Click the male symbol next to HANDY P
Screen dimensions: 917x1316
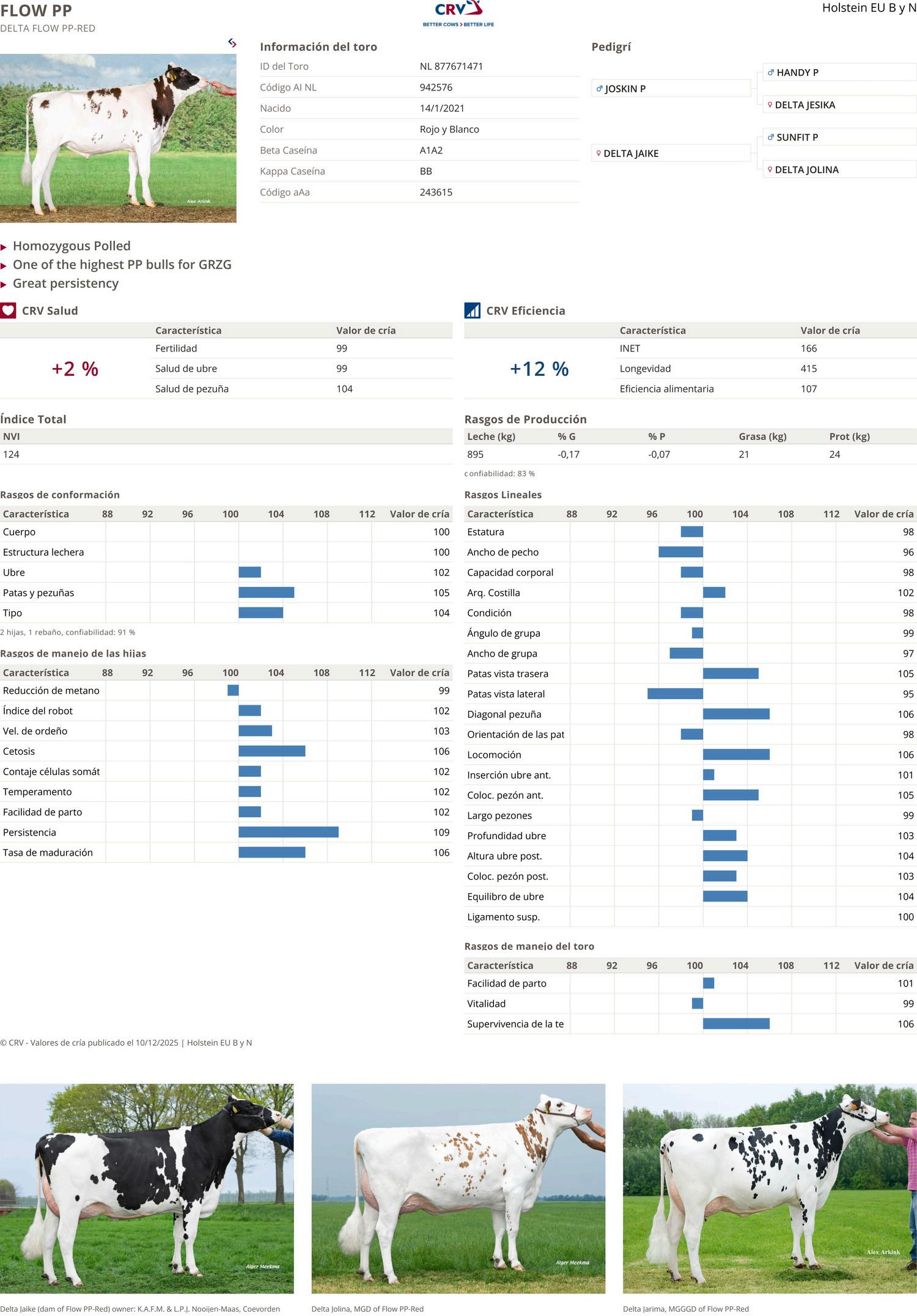point(771,72)
